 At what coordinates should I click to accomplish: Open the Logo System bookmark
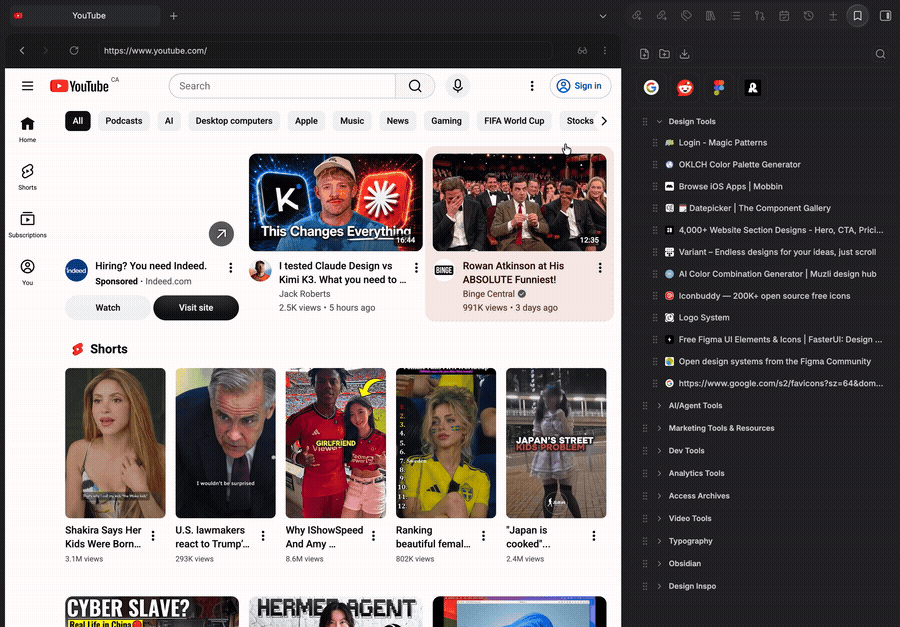[x=704, y=318]
